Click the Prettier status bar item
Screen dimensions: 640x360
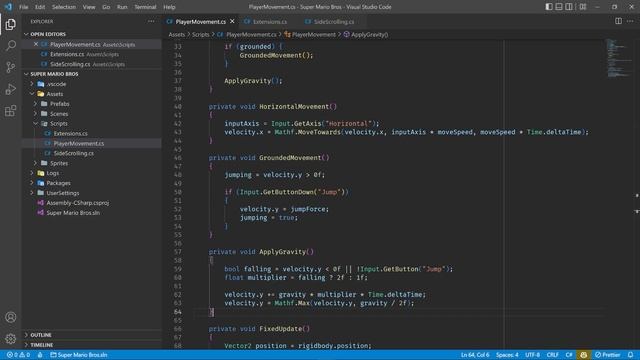click(x=607, y=355)
